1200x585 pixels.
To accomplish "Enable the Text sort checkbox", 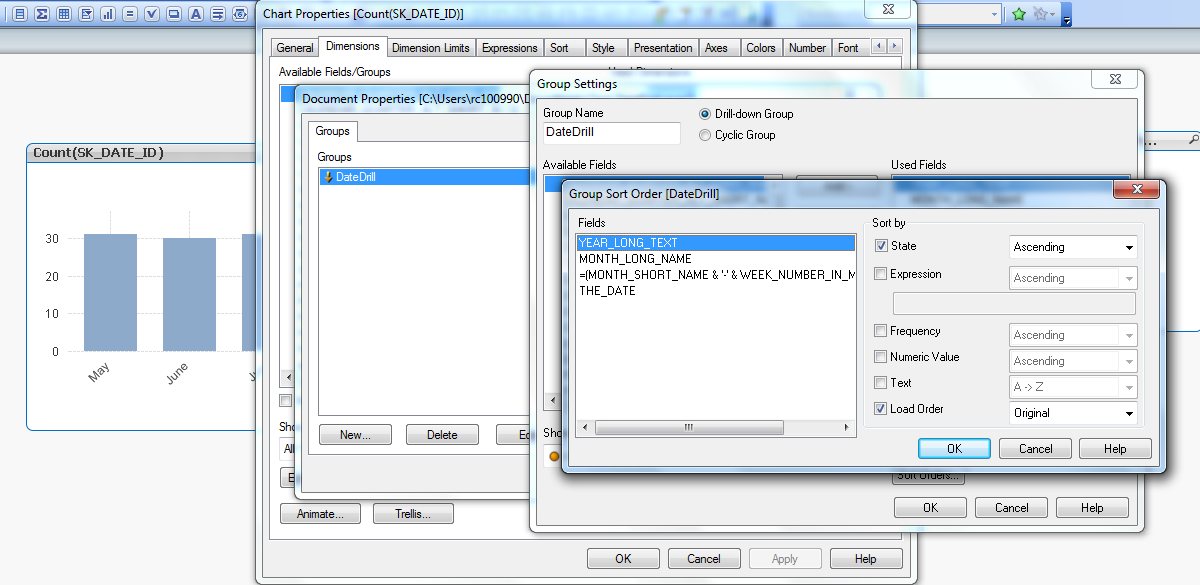I will 881,383.
